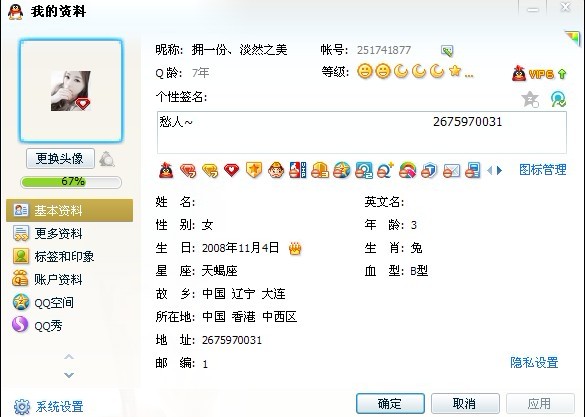Show previous service icons with left arrow
This screenshot has width=585, height=417.
pyautogui.click(x=489, y=171)
